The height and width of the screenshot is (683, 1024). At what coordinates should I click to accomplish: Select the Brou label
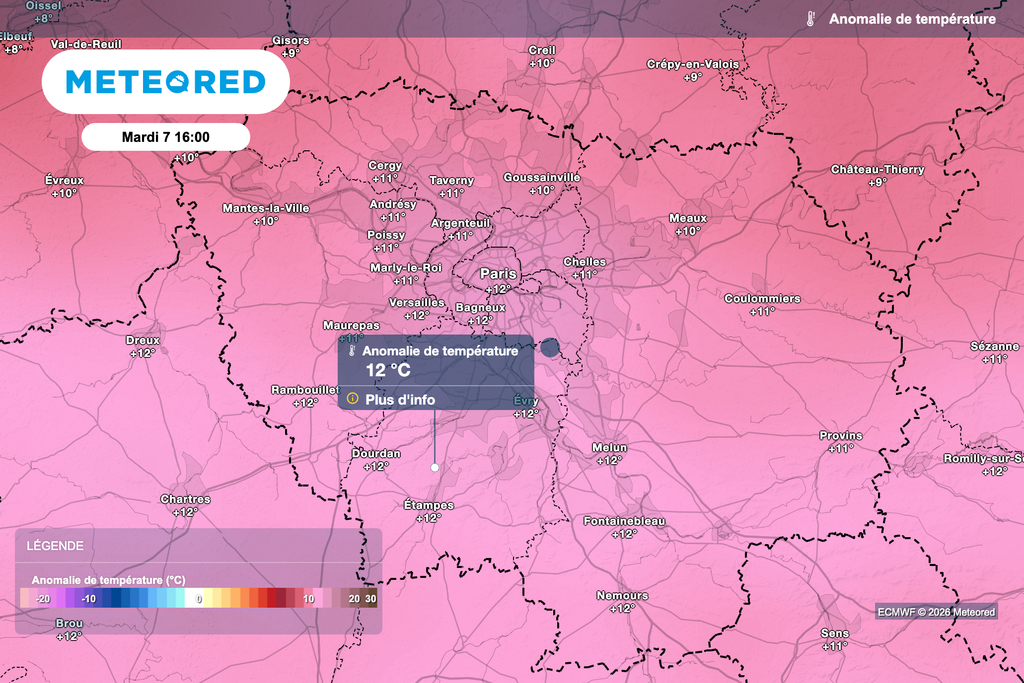[x=69, y=624]
